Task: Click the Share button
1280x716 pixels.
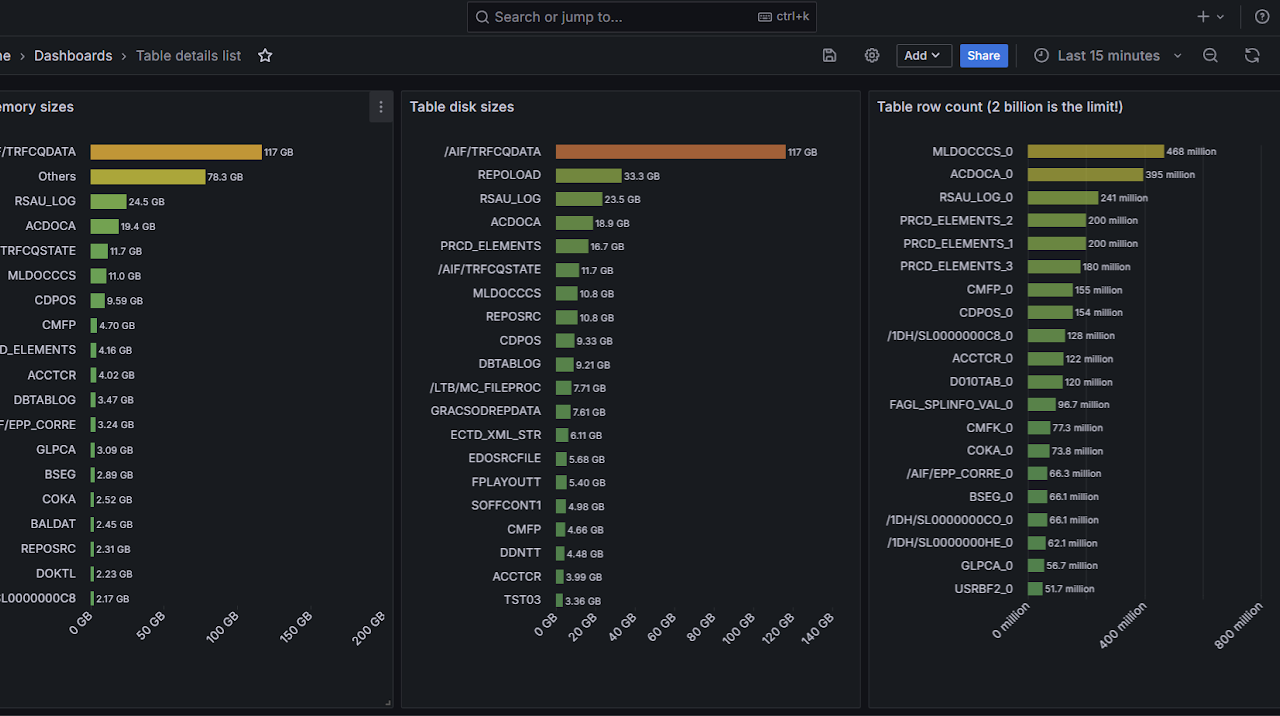Action: tap(983, 56)
